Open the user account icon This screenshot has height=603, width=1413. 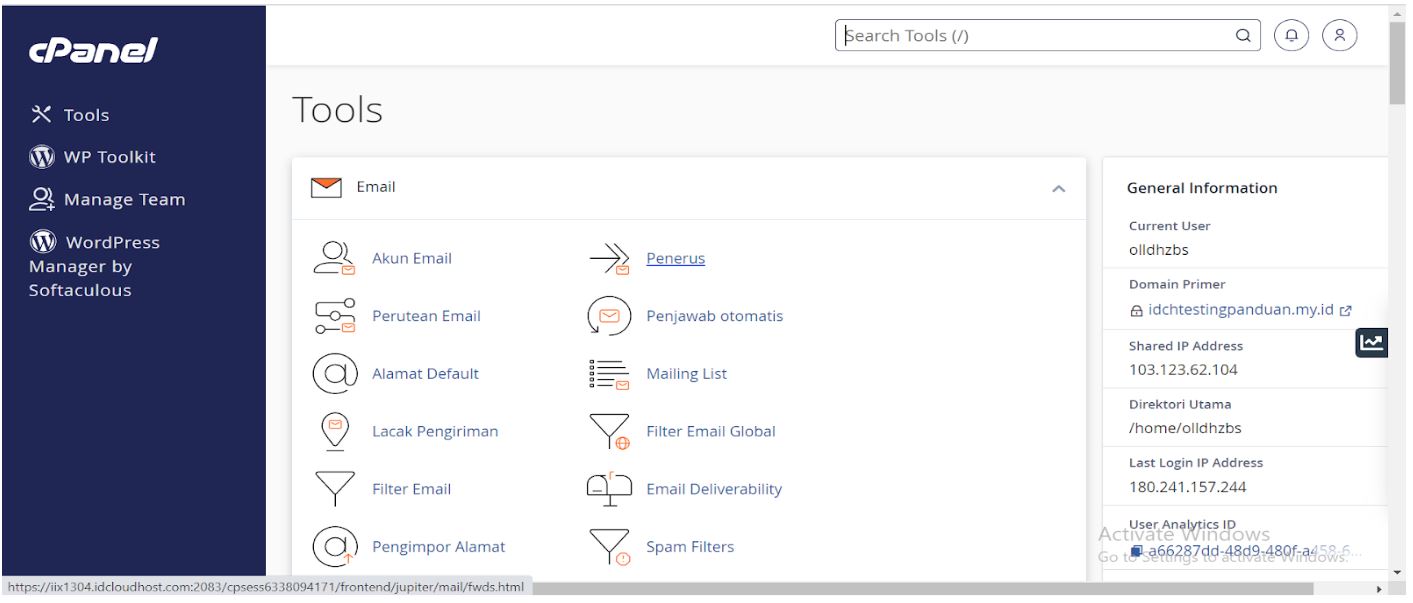pos(1340,35)
